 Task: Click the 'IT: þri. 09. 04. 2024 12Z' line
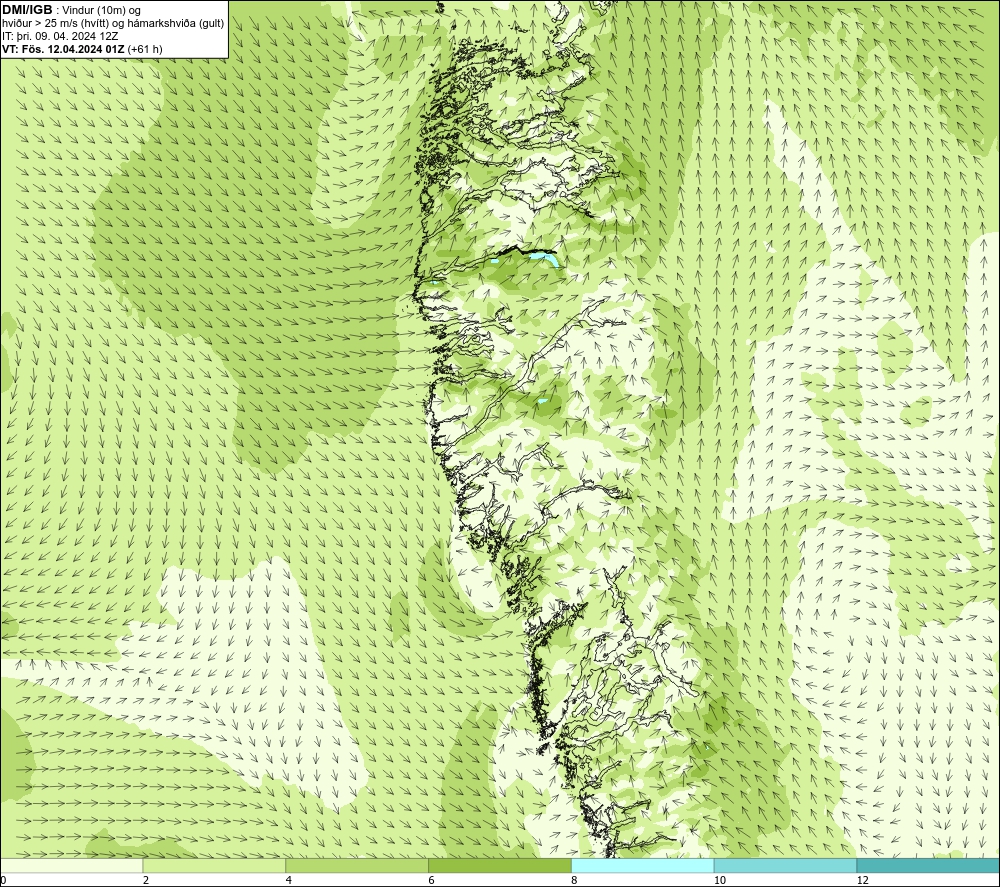click(x=60, y=36)
